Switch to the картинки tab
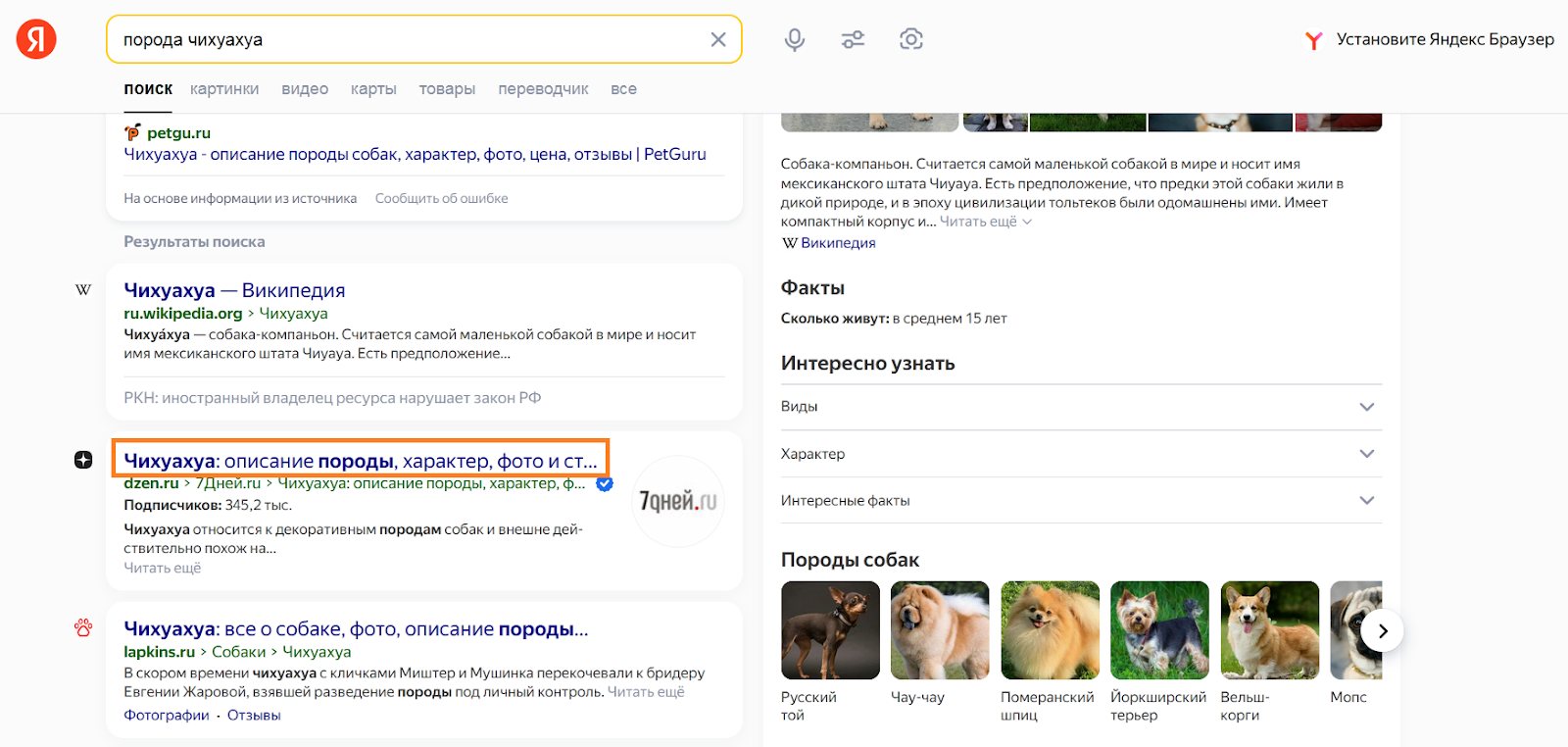Viewport: 1568px width, 747px height. [224, 89]
